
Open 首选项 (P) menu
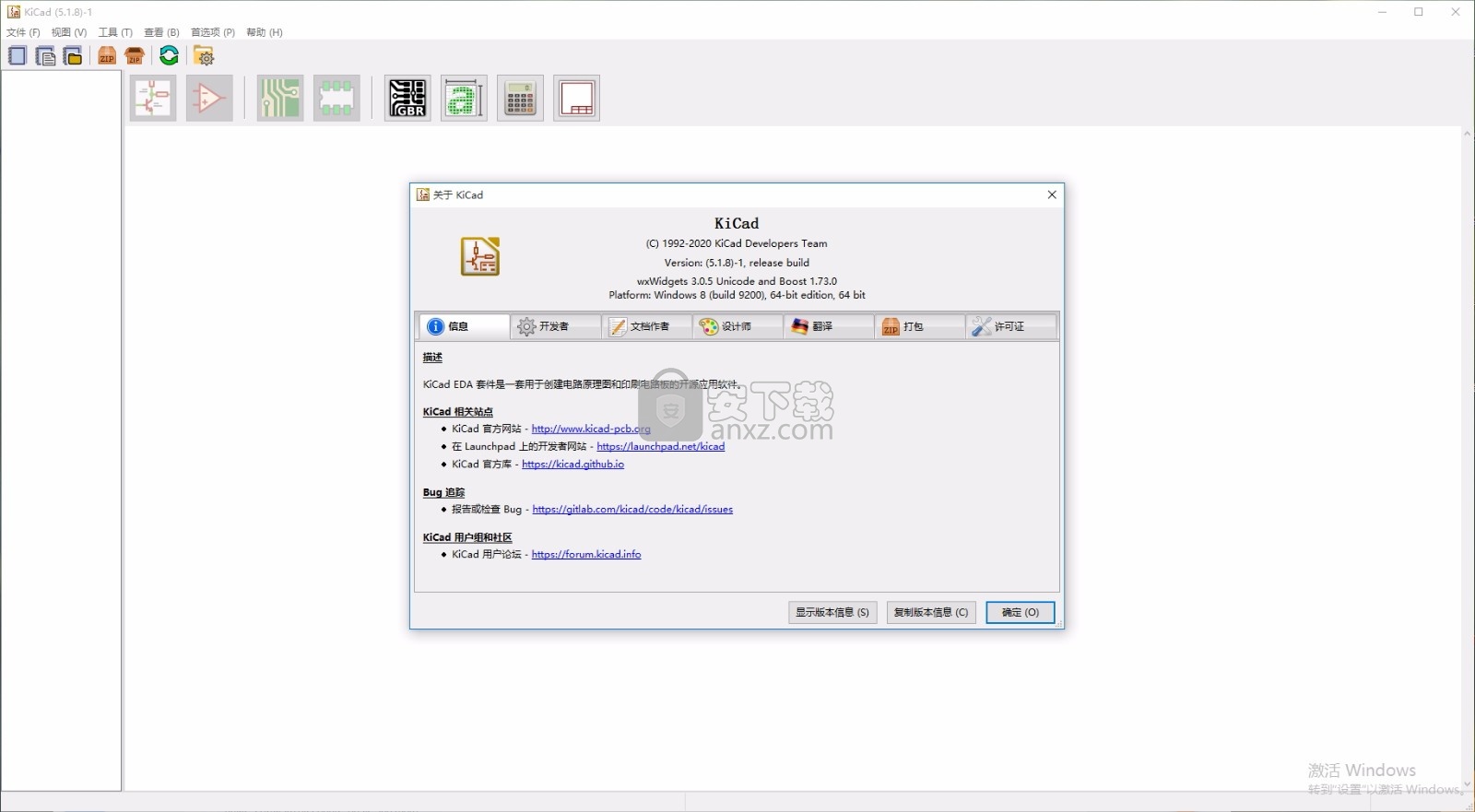pos(213,32)
